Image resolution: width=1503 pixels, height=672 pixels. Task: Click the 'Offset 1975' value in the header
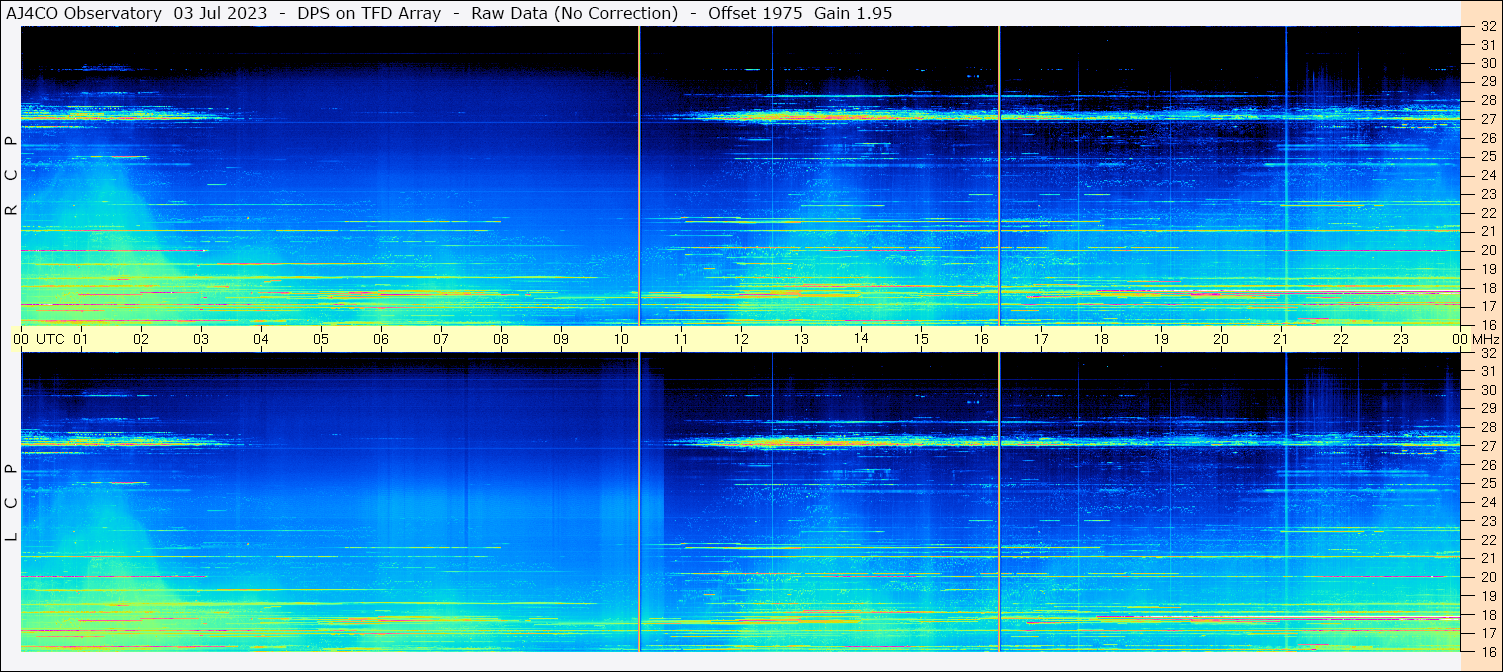pyautogui.click(x=754, y=13)
